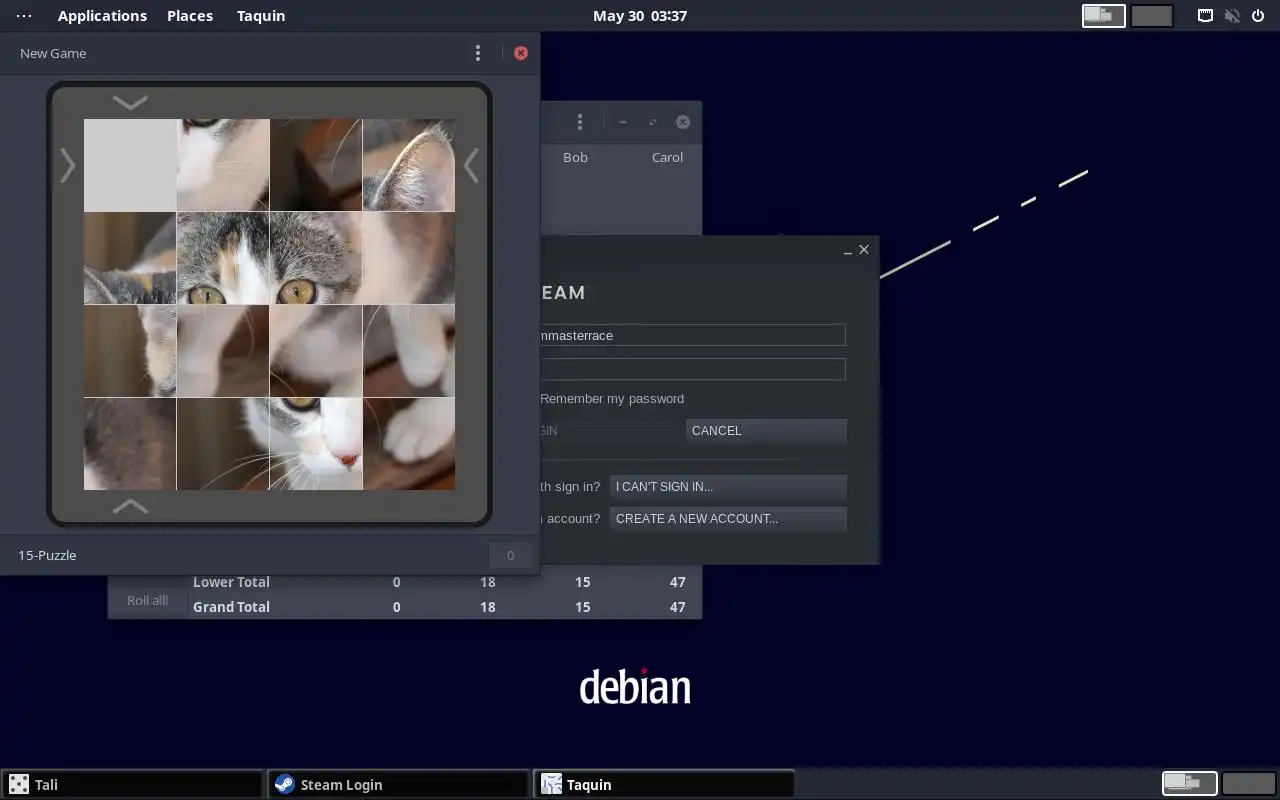Click the Carol column header in Tali

(x=667, y=157)
